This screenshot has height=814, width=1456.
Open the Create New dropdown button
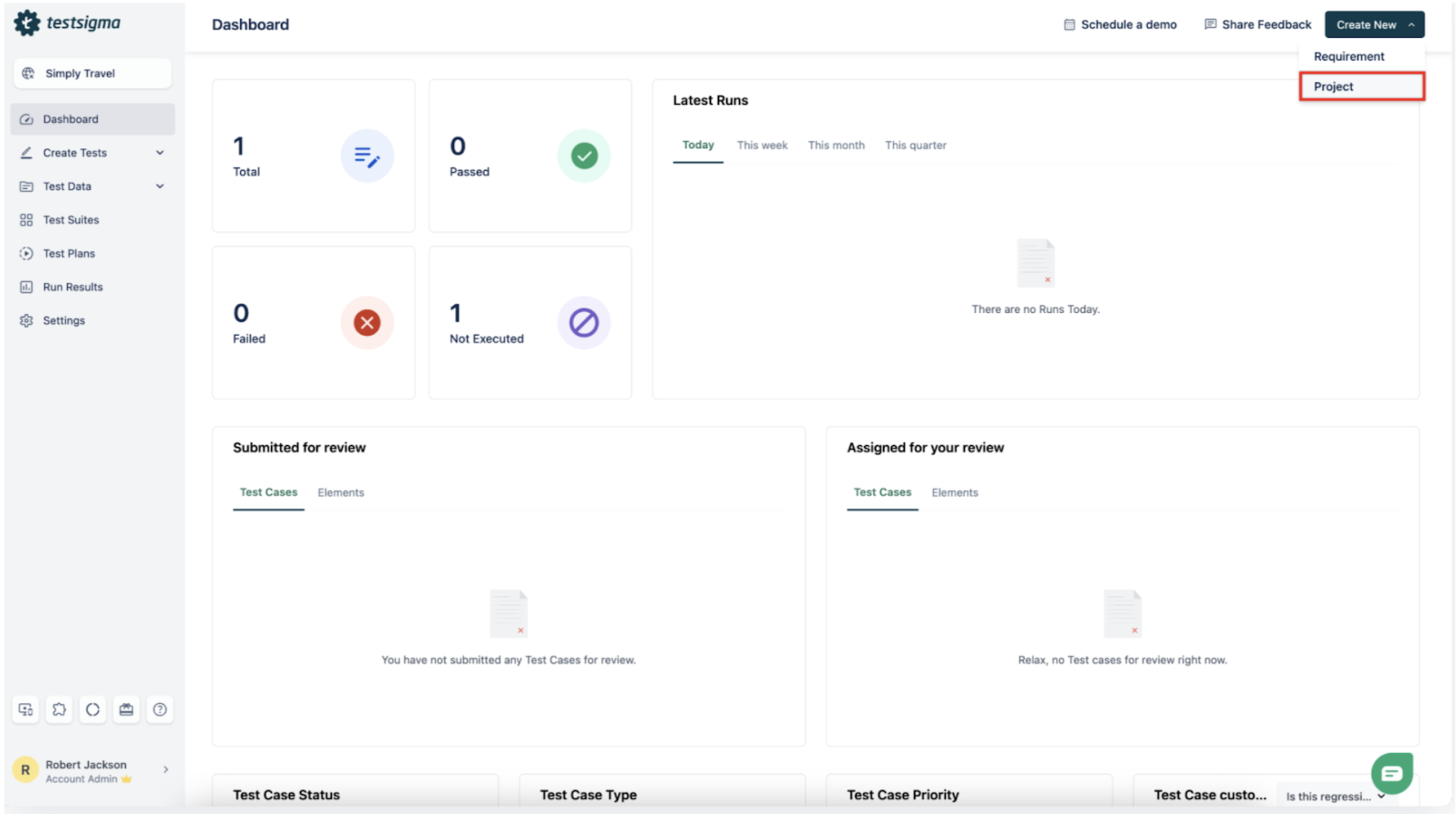point(1374,25)
